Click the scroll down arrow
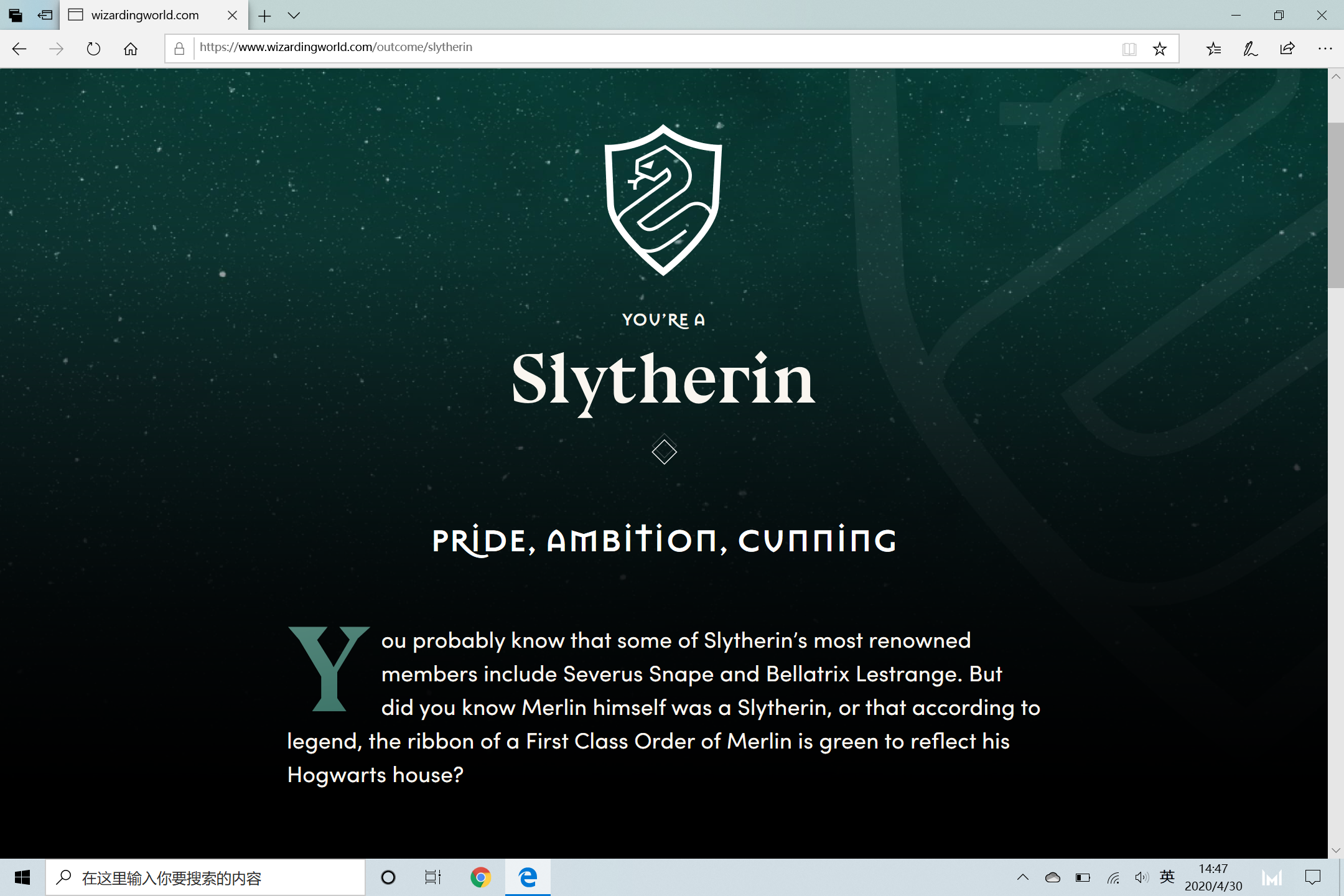This screenshot has height=896, width=1344. coord(1336,850)
